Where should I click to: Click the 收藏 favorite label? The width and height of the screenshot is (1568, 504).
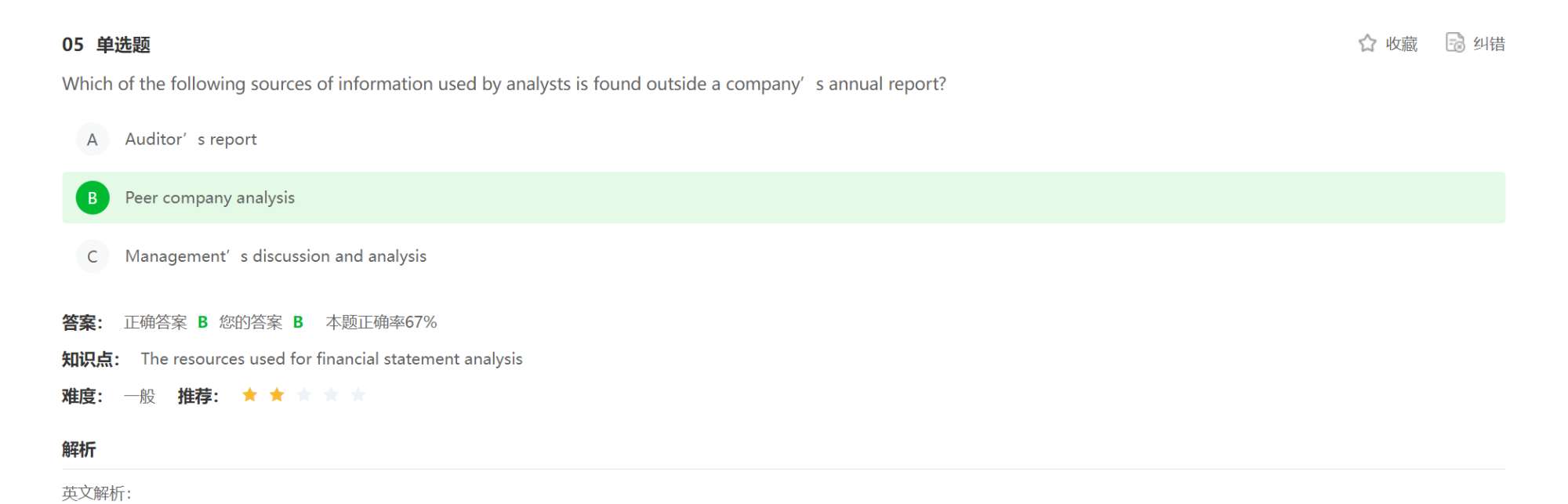[1402, 44]
